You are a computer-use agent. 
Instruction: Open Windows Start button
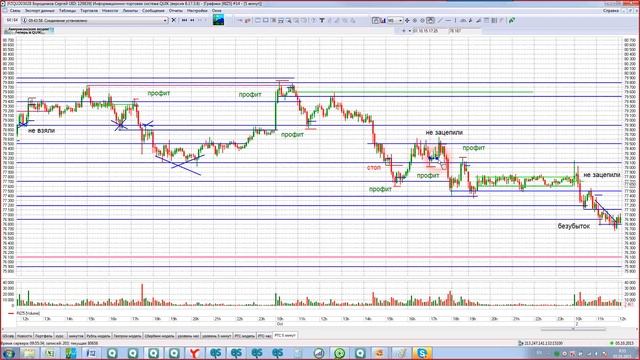[8, 353]
